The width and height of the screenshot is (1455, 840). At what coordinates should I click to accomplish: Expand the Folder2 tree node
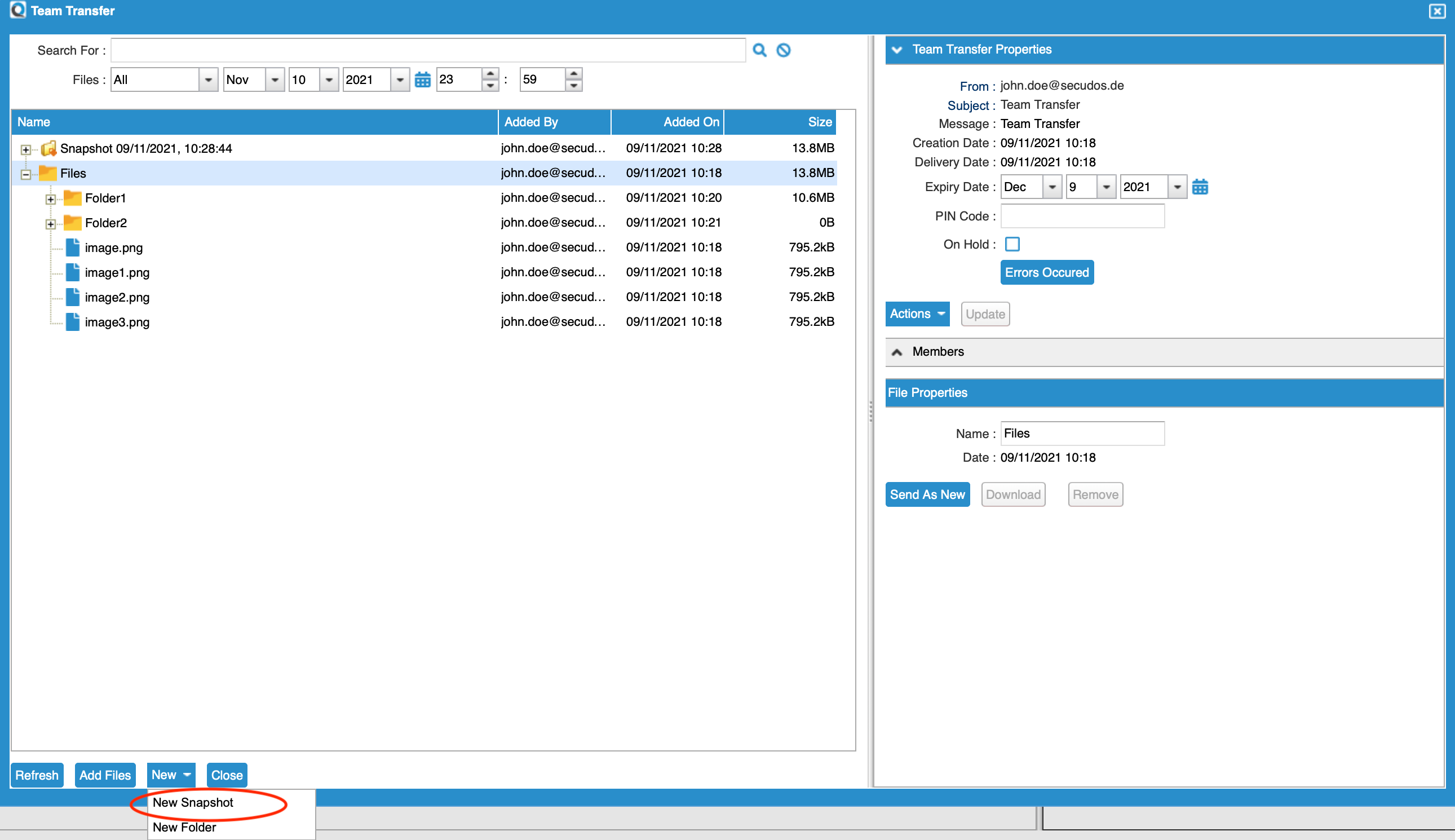tap(51, 223)
